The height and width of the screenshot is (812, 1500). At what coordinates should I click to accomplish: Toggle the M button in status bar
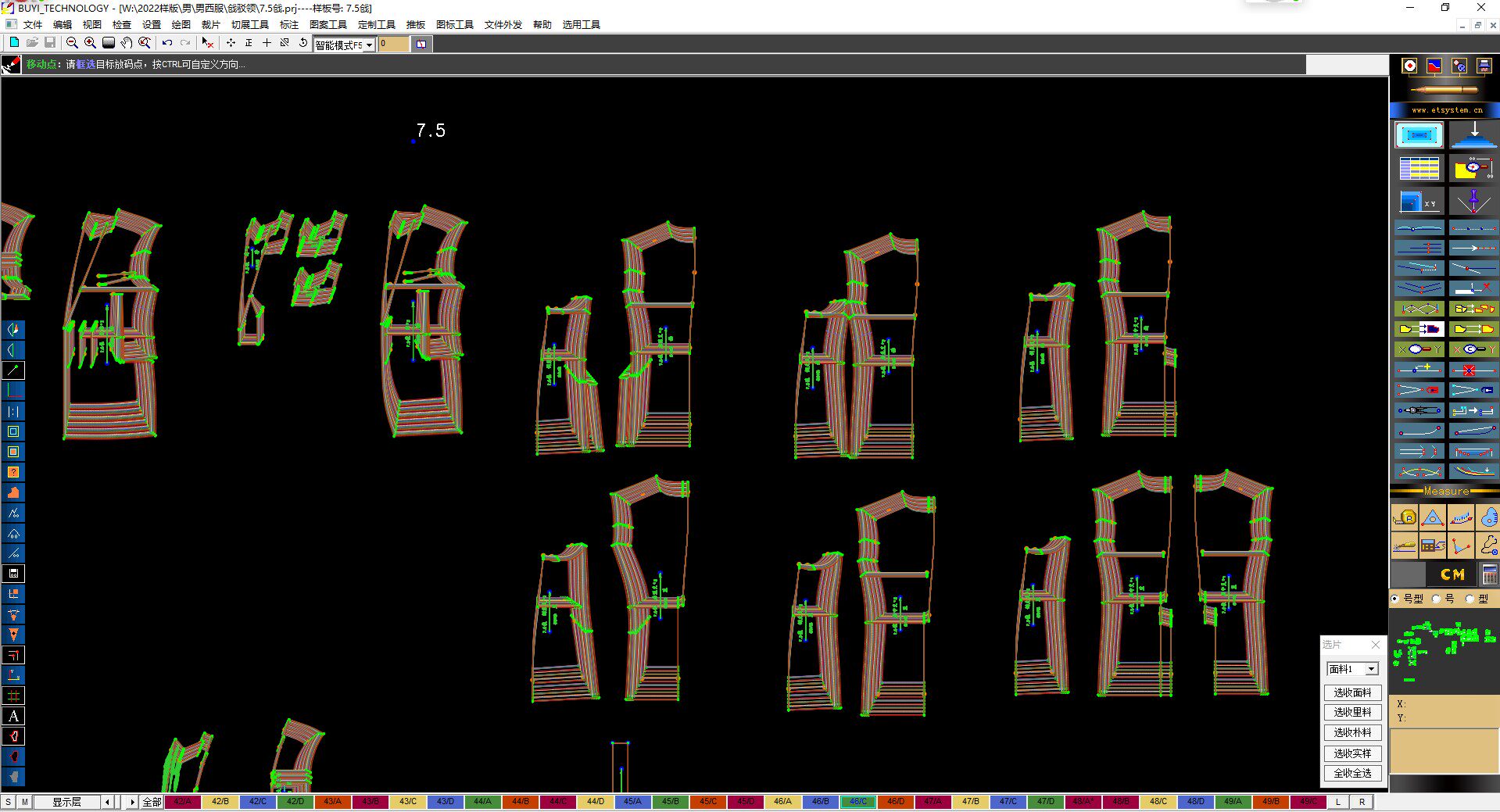coord(25,802)
